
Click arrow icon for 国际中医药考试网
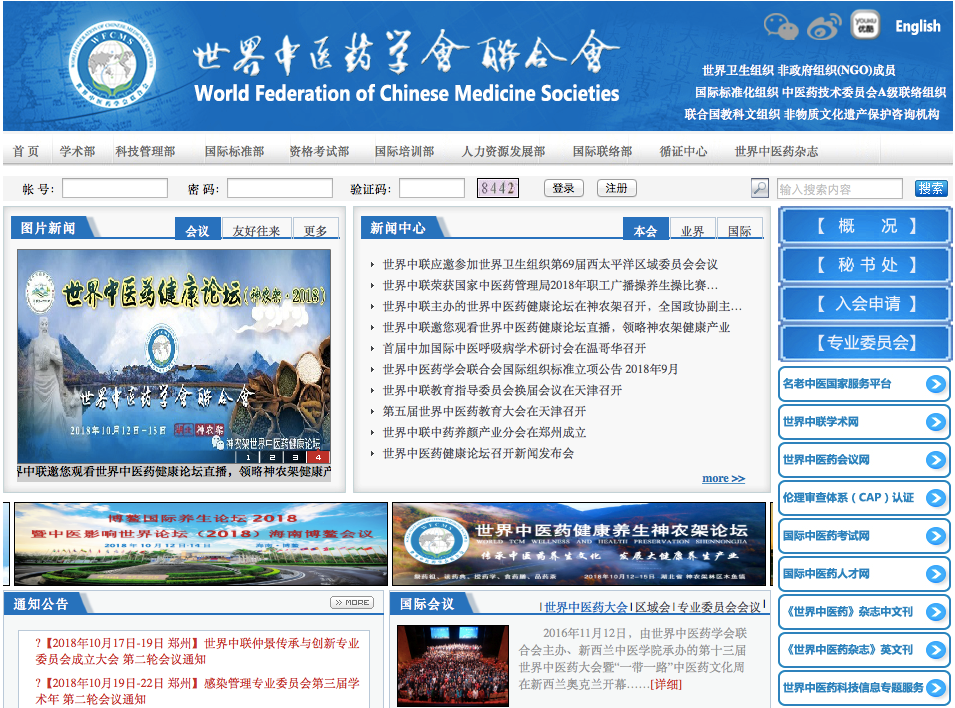[x=936, y=536]
